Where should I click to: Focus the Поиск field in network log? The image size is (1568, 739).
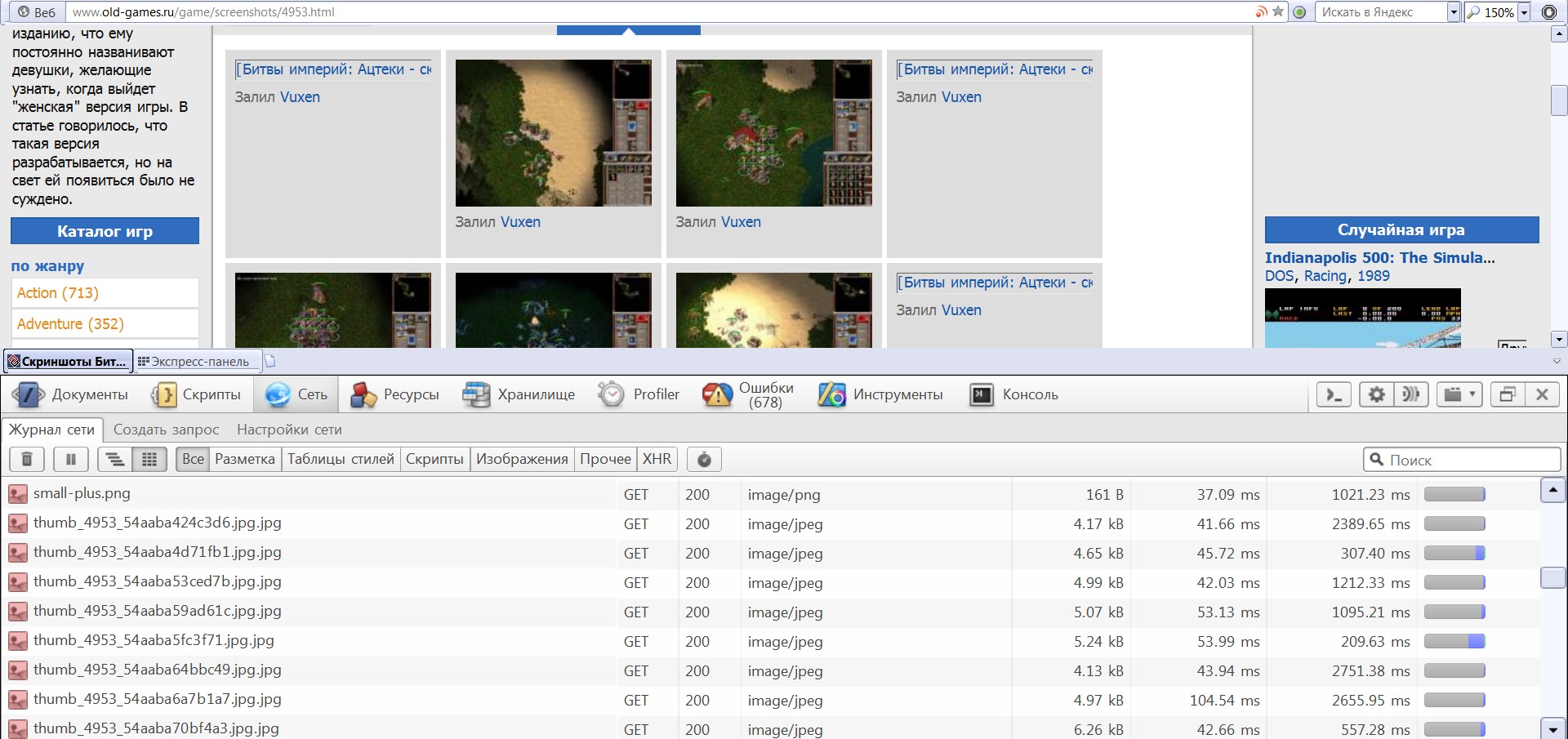pos(1462,460)
